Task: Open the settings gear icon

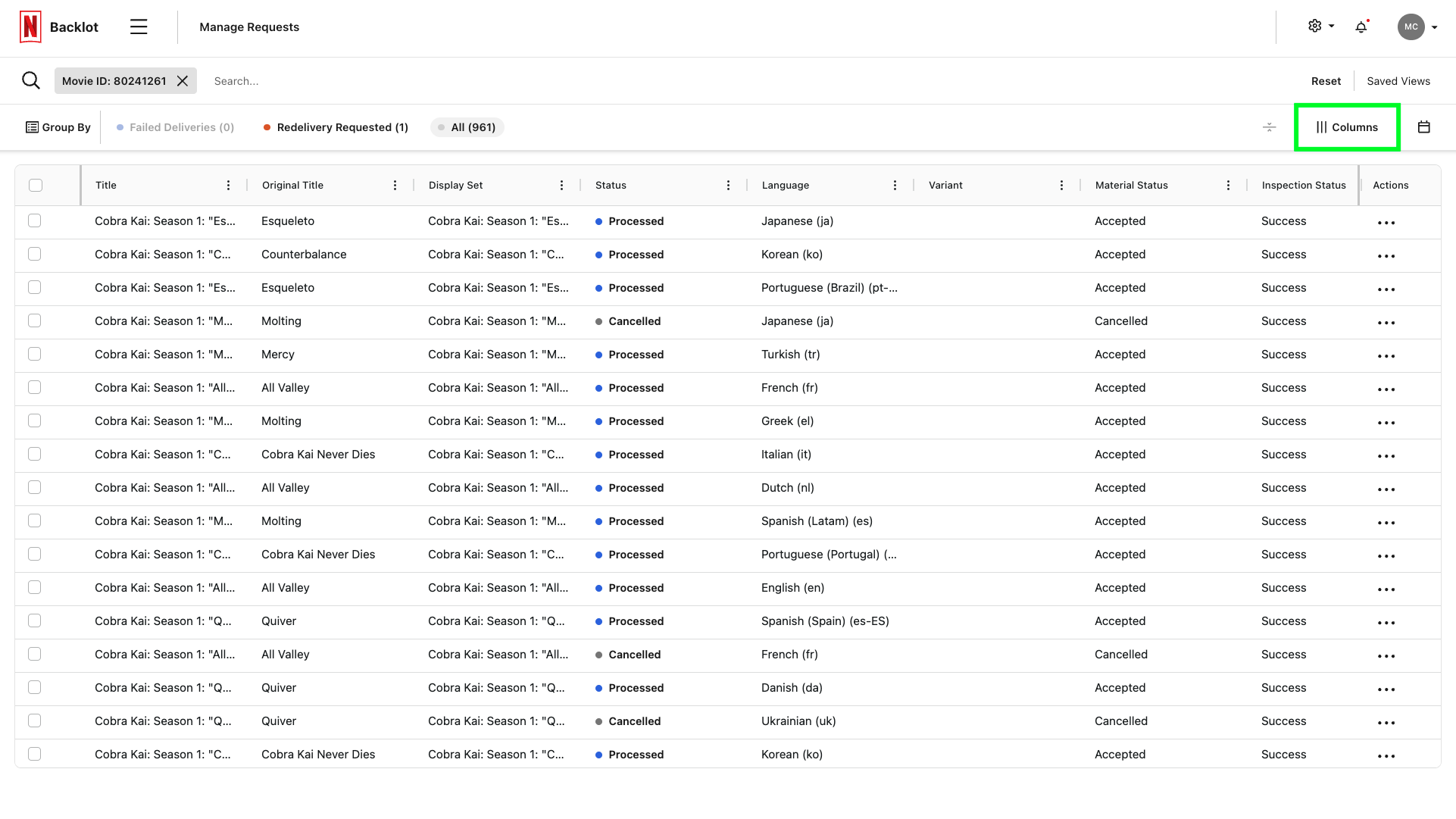Action: (x=1314, y=25)
